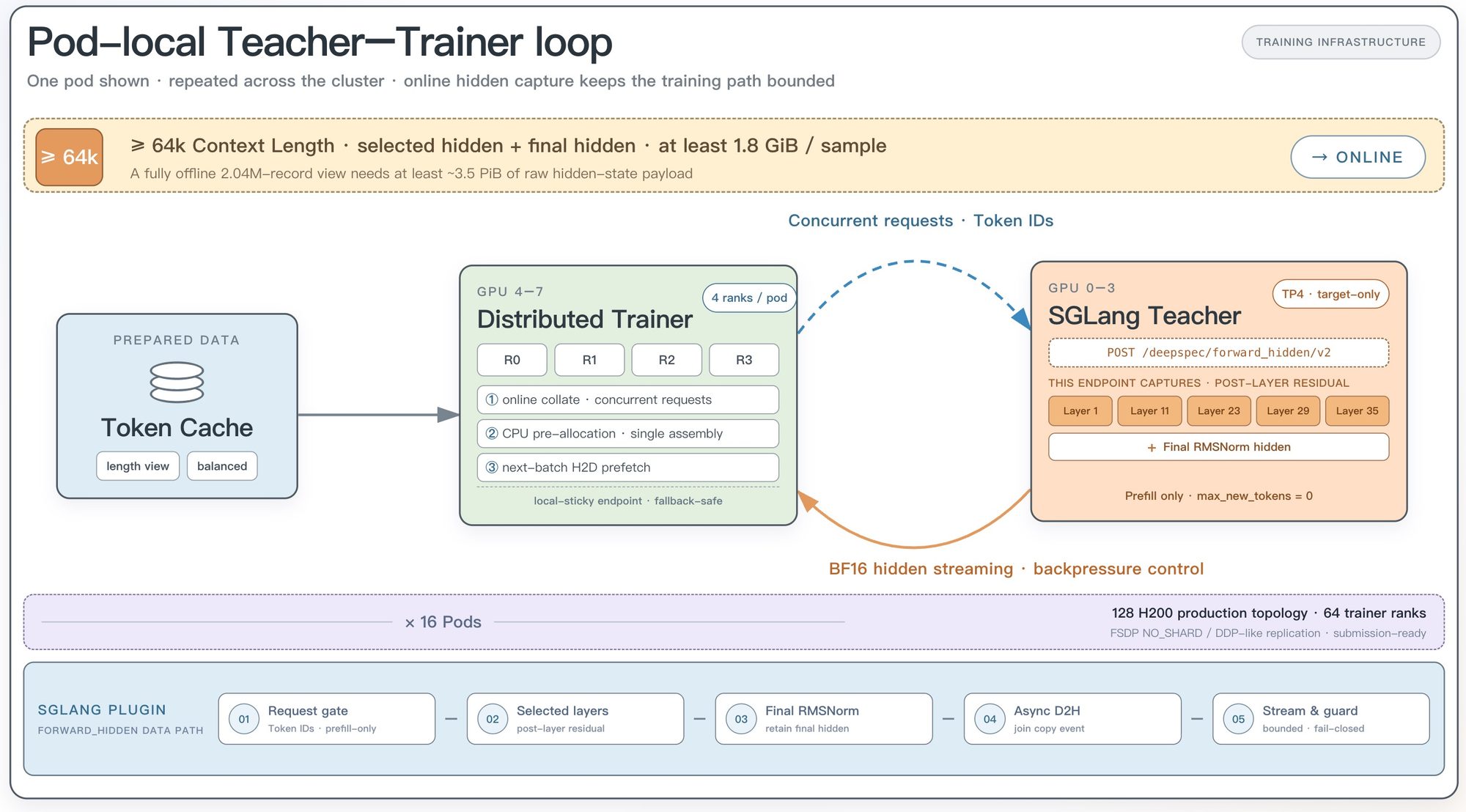
Task: Click Concurrent requests · Token IDs label
Action: click(x=921, y=221)
